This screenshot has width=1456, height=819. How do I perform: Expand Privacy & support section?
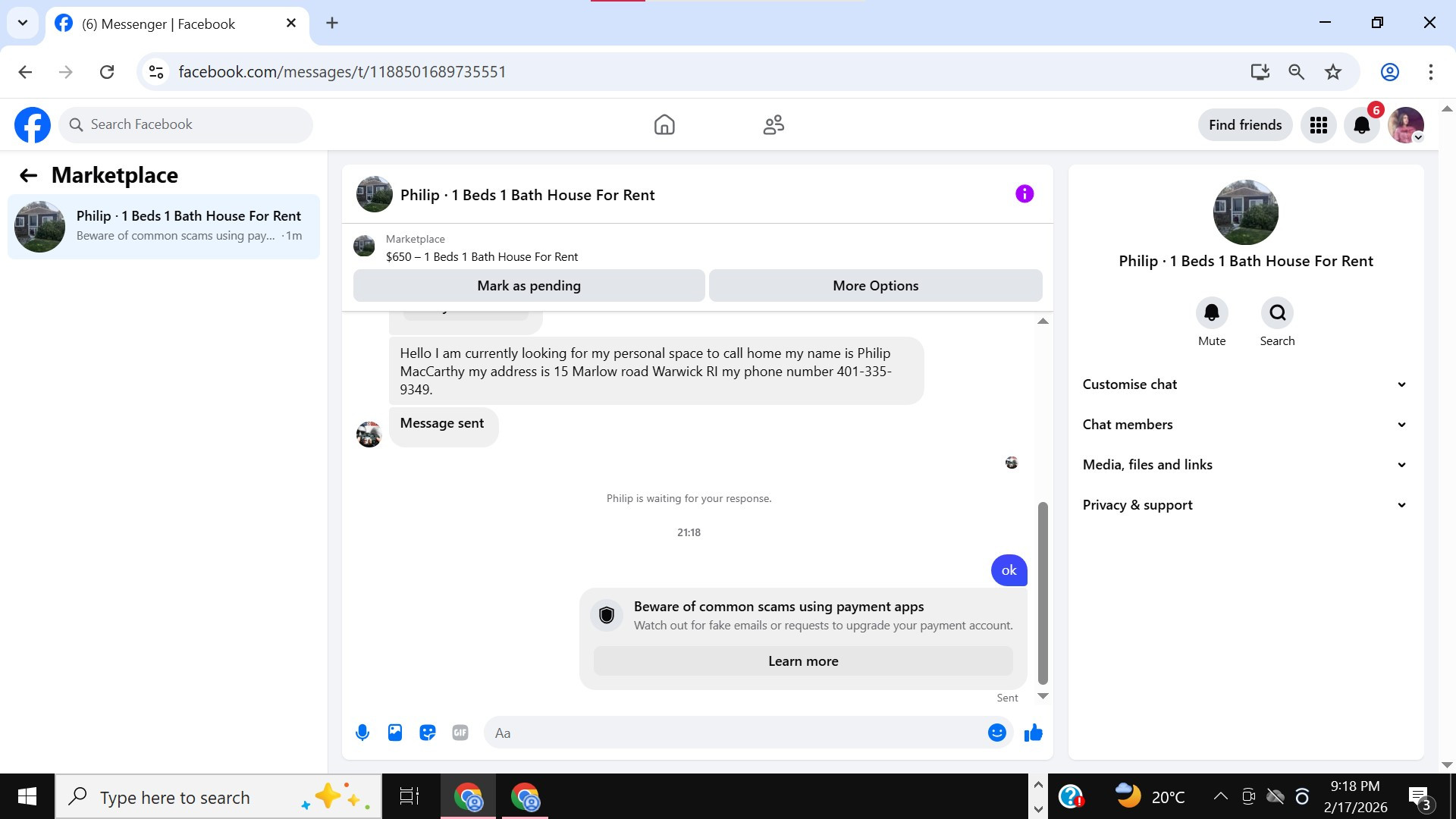(1245, 505)
